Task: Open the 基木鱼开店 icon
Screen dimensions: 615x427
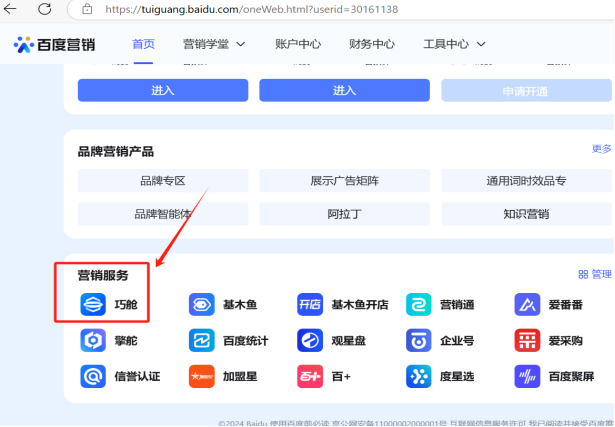Action: pyautogui.click(x=310, y=304)
